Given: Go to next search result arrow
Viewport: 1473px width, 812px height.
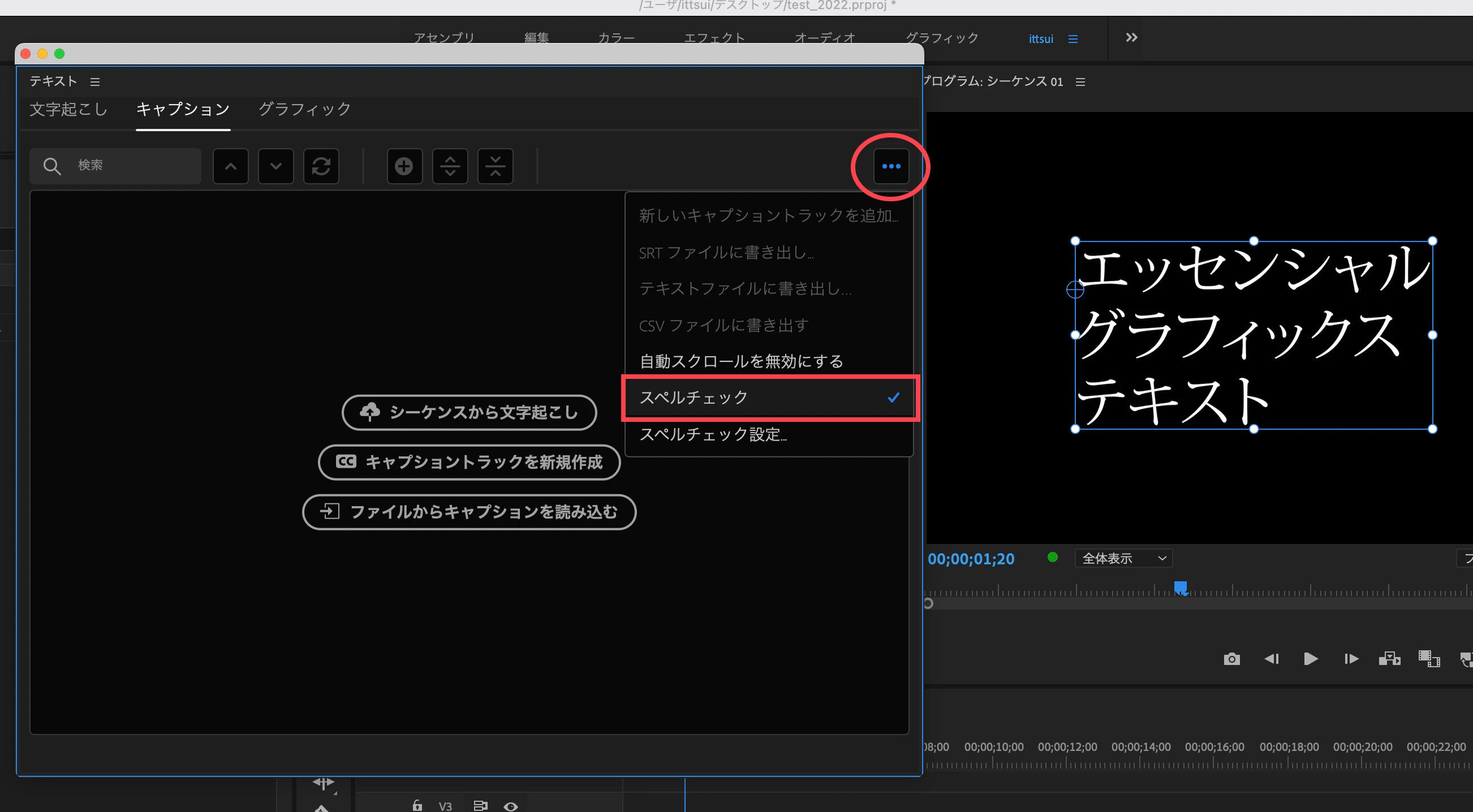Looking at the screenshot, I should tap(275, 166).
